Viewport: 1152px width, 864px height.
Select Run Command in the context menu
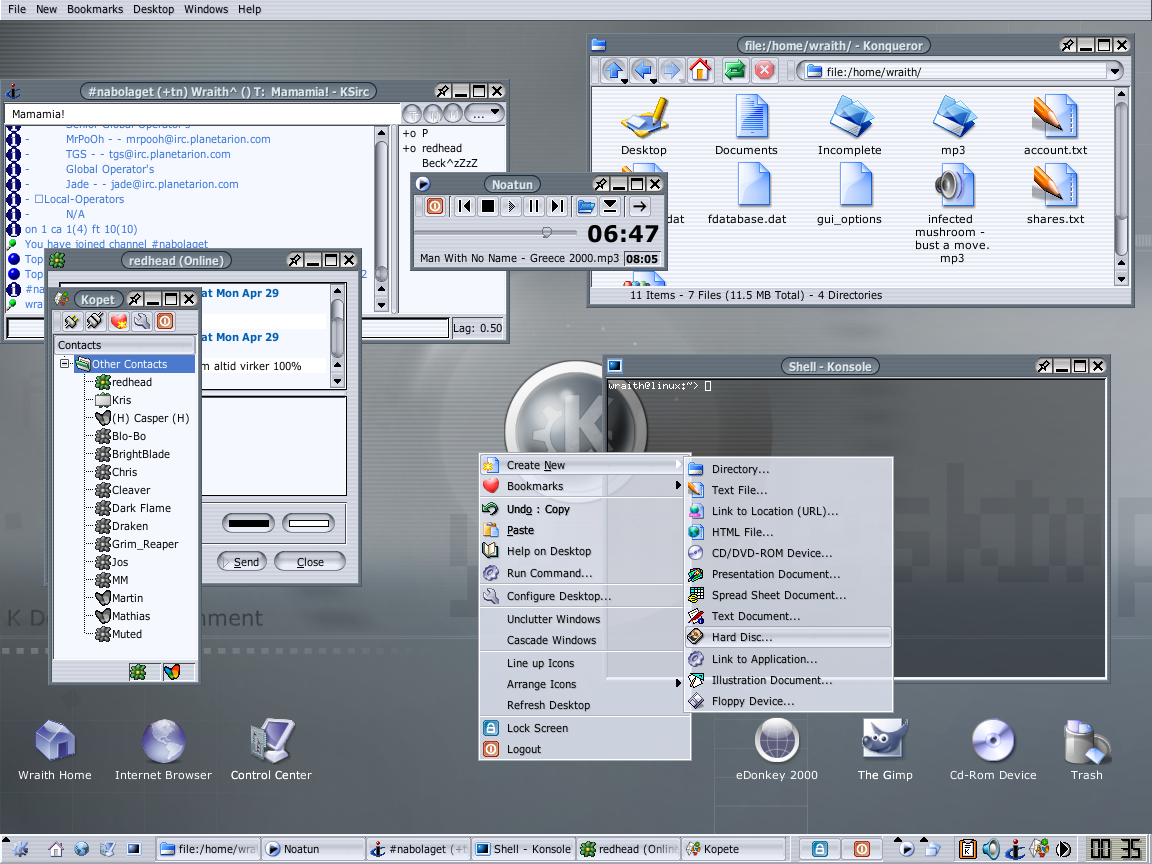[585, 573]
